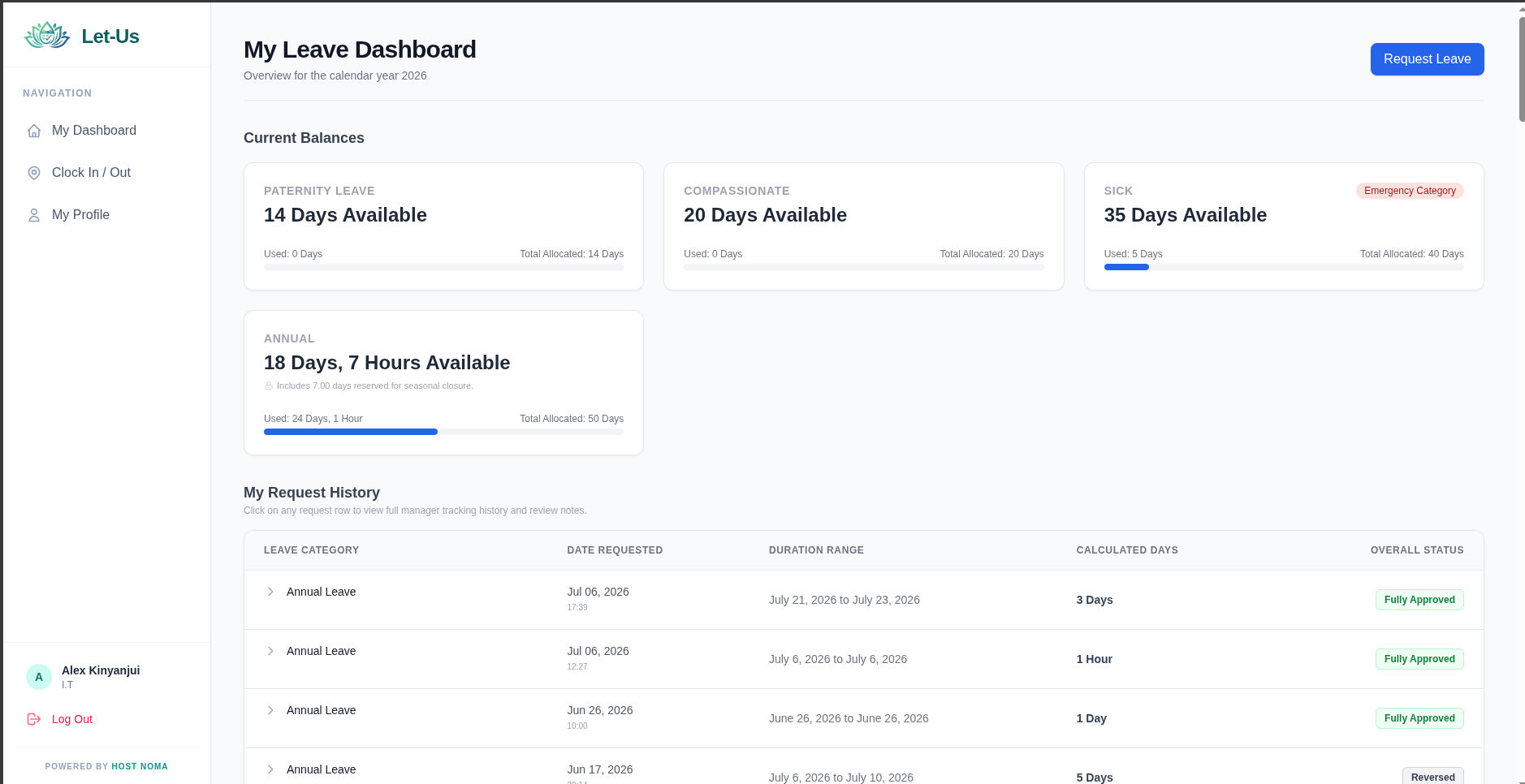The height and width of the screenshot is (784, 1525).
Task: Click the Sick leave usage progress bar
Action: [1284, 267]
